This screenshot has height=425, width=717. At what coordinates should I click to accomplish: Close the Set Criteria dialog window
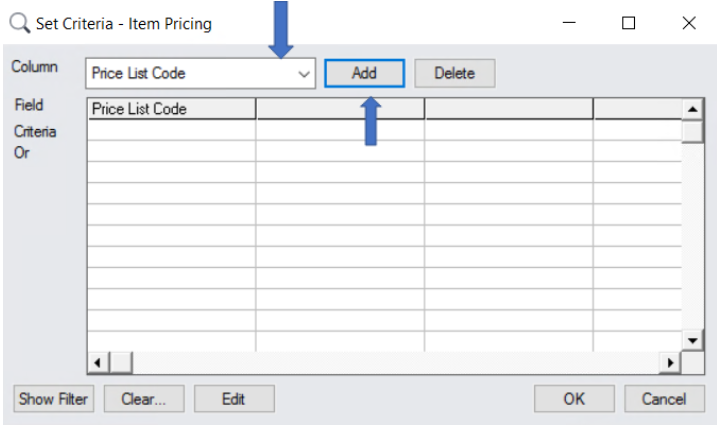point(688,23)
